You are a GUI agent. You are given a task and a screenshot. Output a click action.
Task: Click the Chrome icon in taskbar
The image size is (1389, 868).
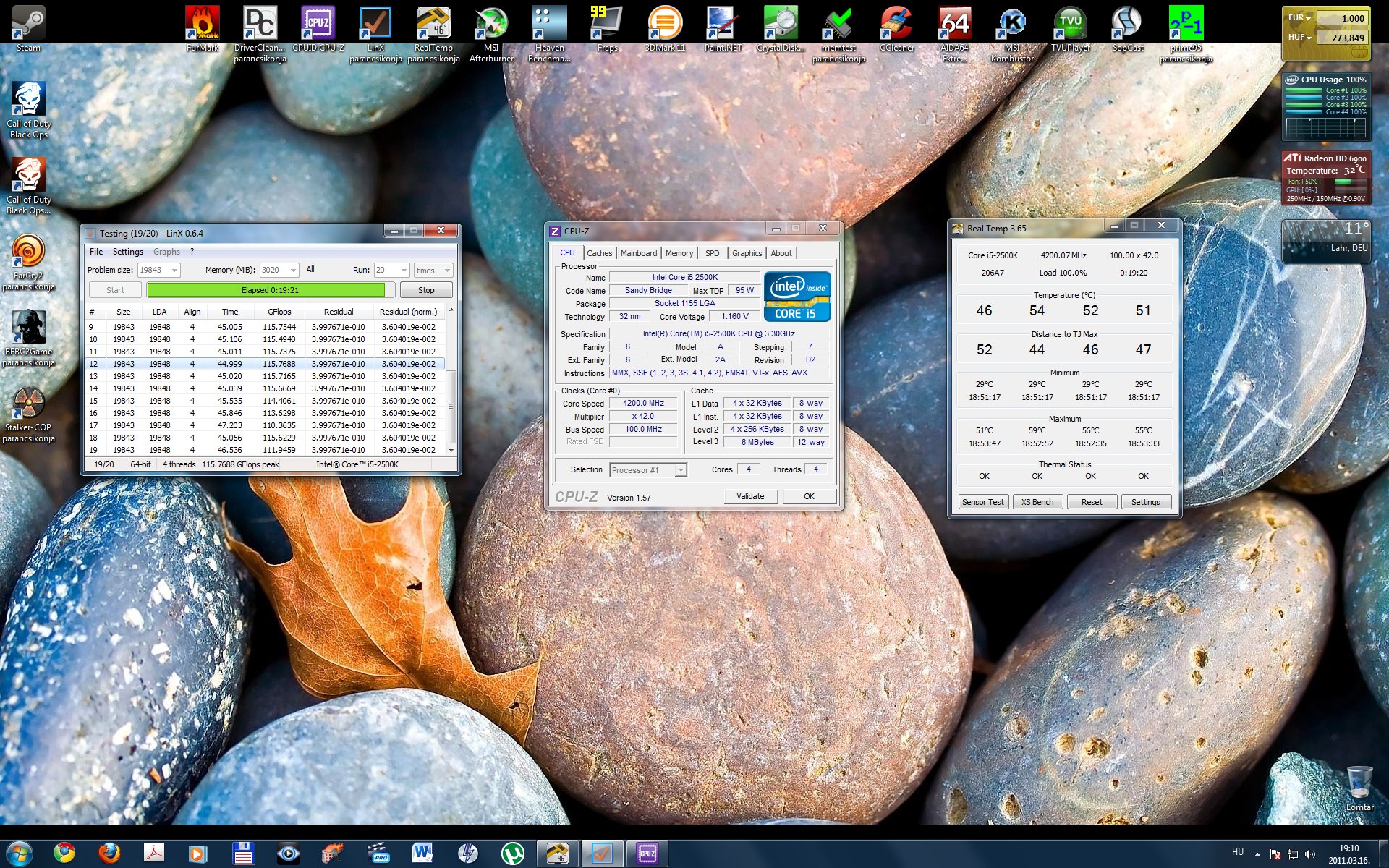click(64, 853)
